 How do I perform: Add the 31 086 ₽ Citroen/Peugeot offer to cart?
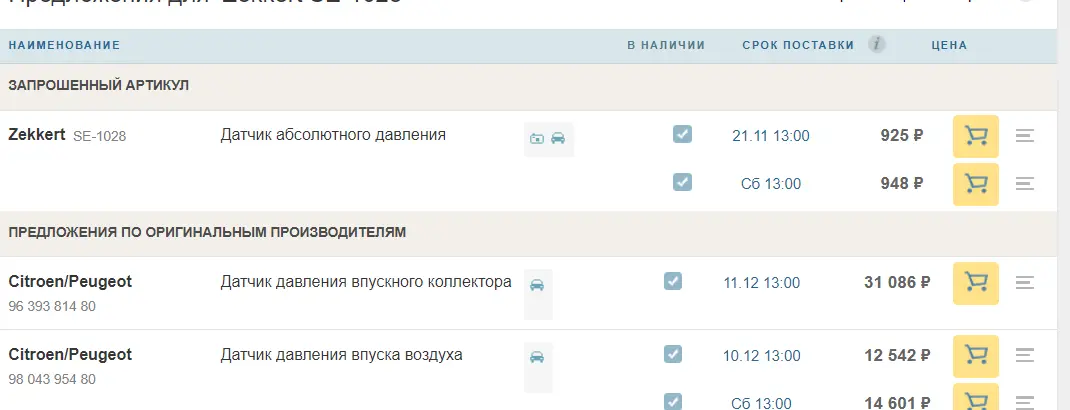[x=976, y=283]
